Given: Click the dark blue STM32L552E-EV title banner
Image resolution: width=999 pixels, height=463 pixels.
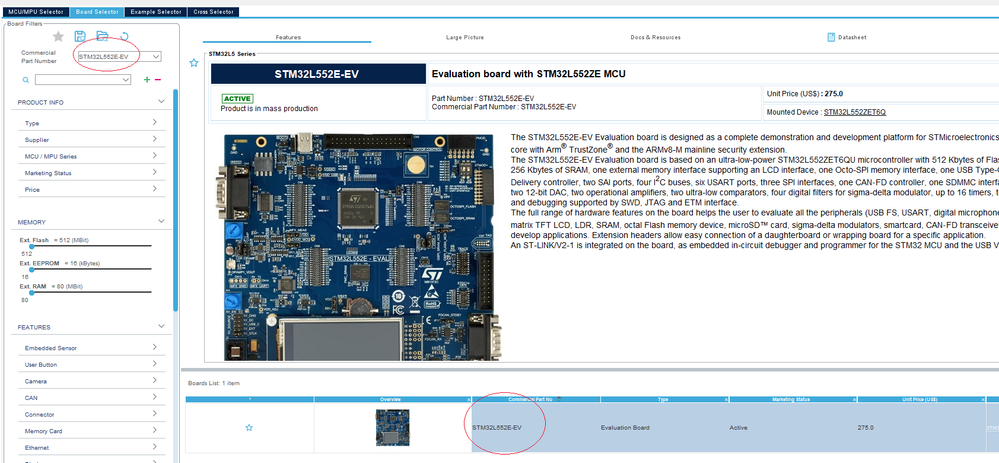Looking at the screenshot, I should pos(317,74).
